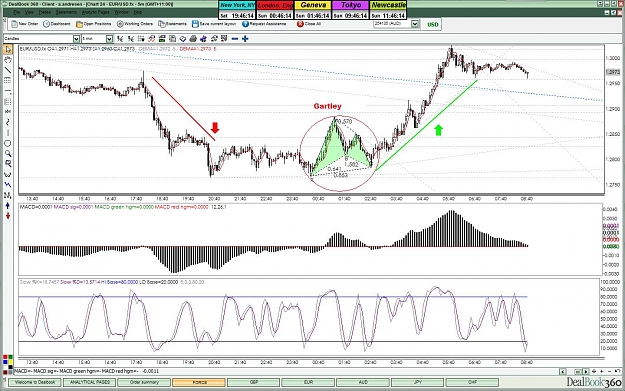Click Save current layout
625x391 pixels.
214,24
